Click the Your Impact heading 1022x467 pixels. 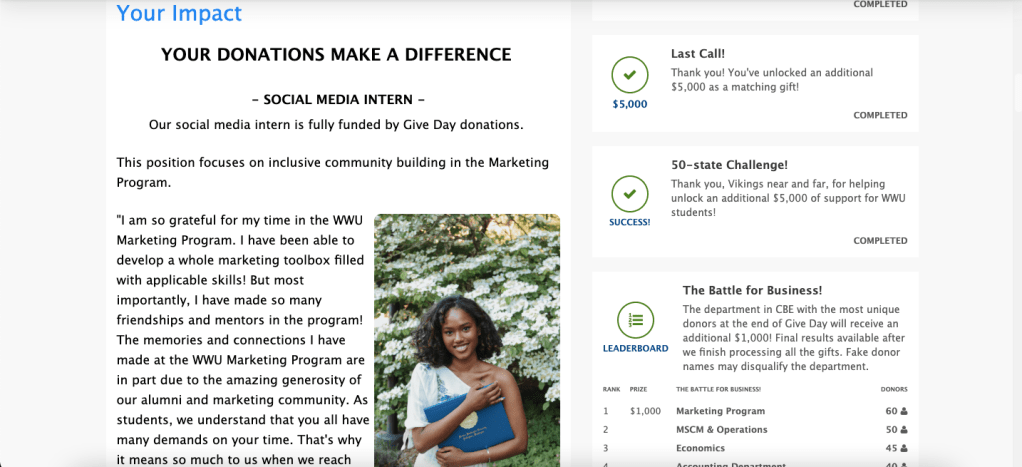(x=179, y=13)
